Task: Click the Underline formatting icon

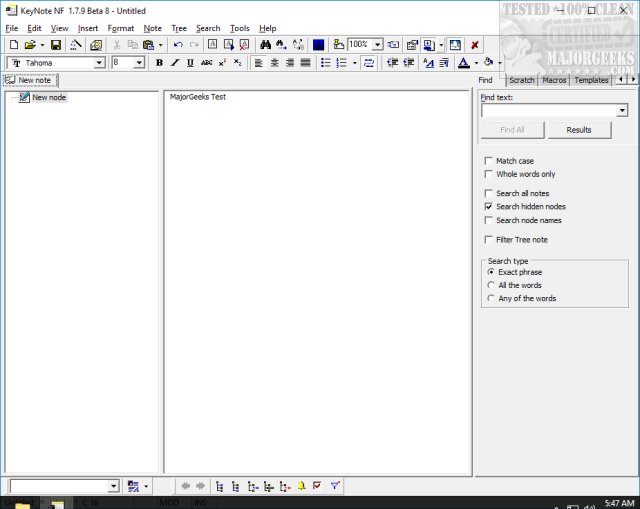Action: click(190, 63)
